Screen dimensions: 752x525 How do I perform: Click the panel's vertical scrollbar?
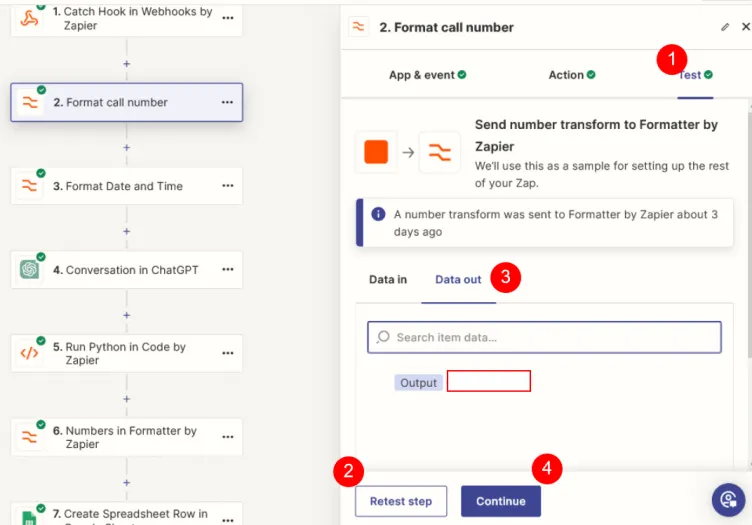click(x=749, y=235)
